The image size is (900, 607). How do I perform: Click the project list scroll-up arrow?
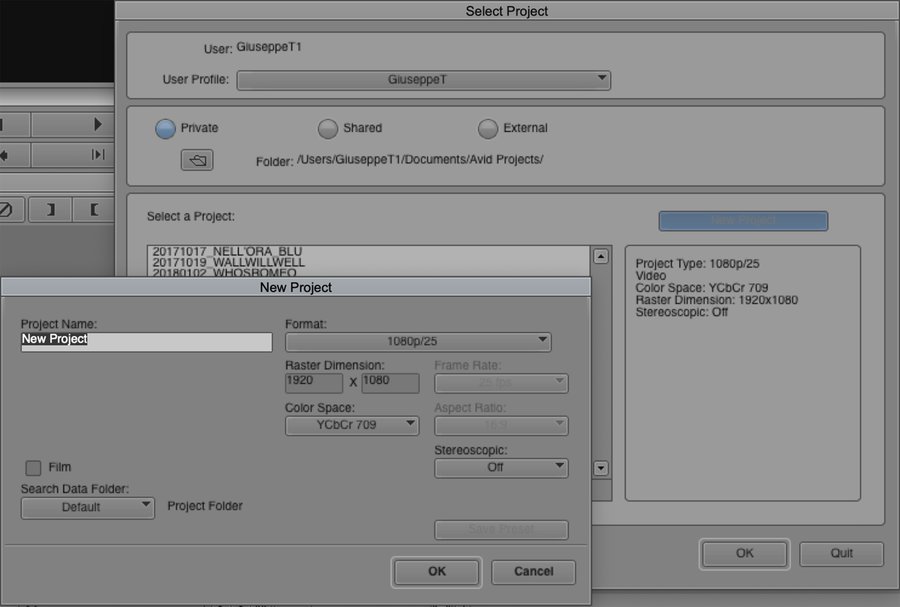[601, 256]
